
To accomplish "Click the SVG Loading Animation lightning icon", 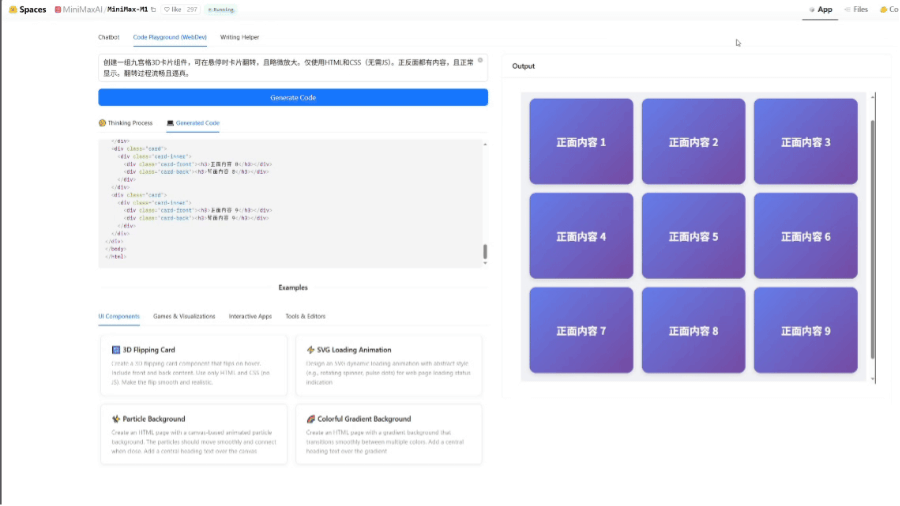I will pyautogui.click(x=311, y=350).
